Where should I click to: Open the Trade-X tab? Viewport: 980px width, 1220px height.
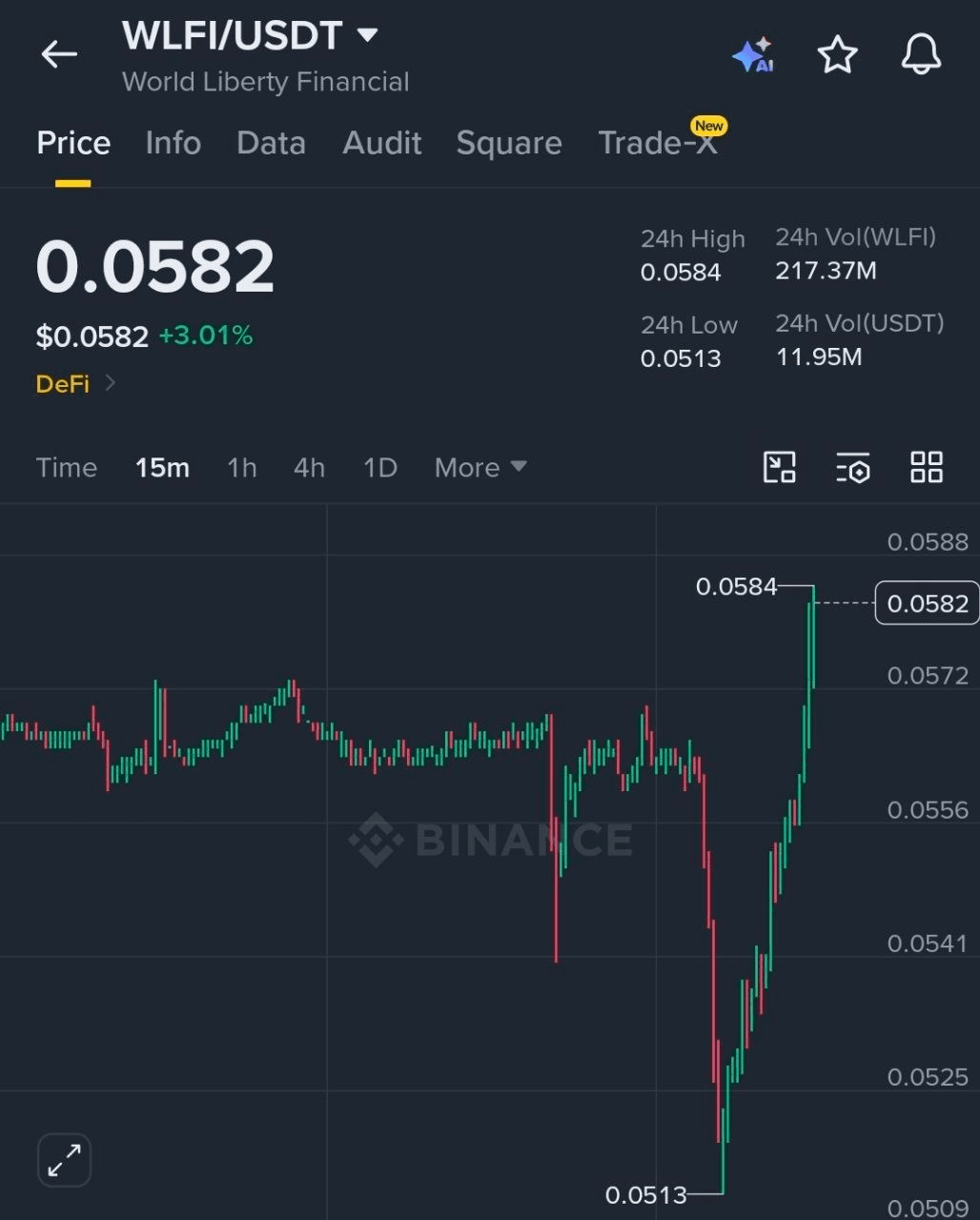(x=658, y=143)
